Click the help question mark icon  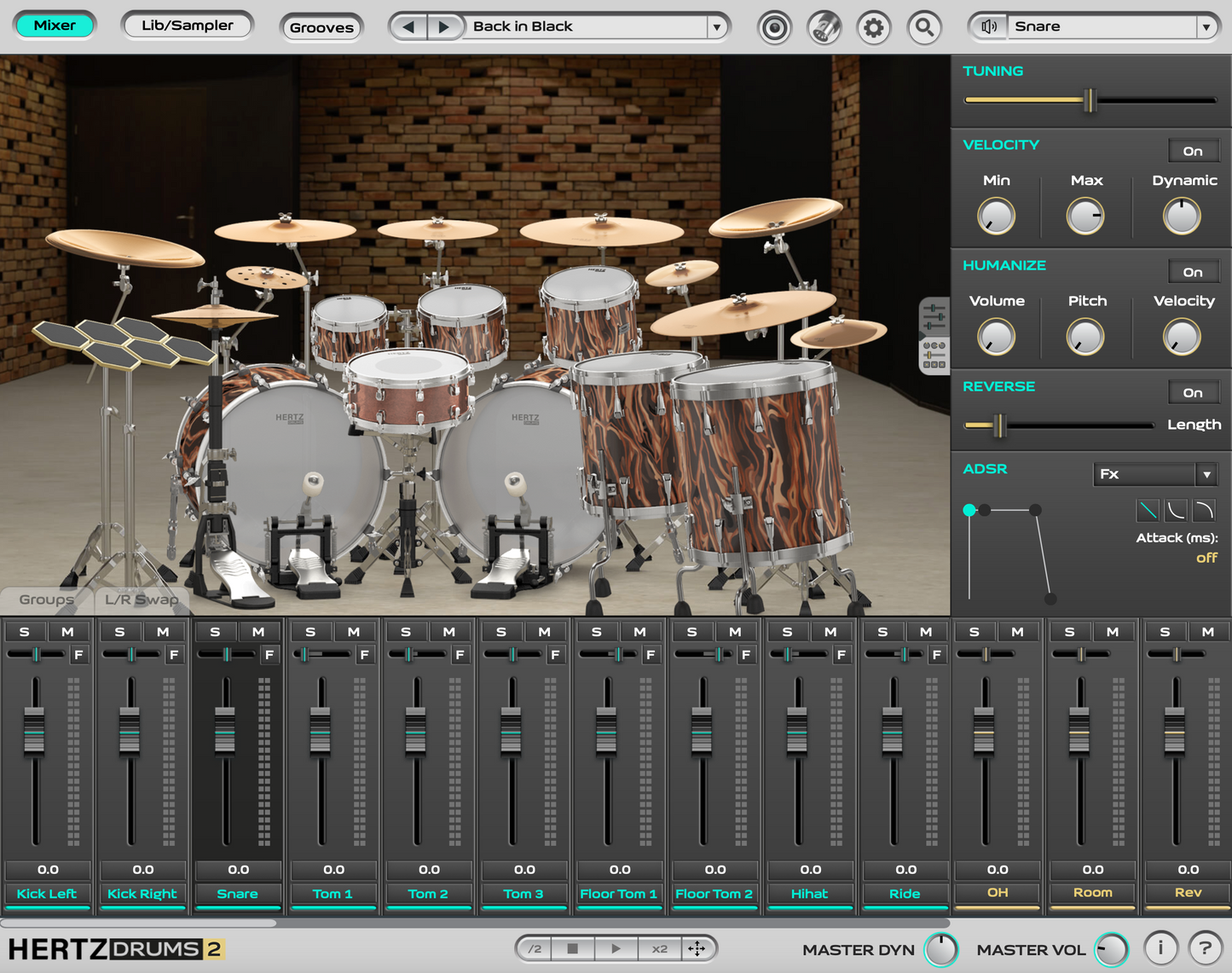(x=1204, y=947)
